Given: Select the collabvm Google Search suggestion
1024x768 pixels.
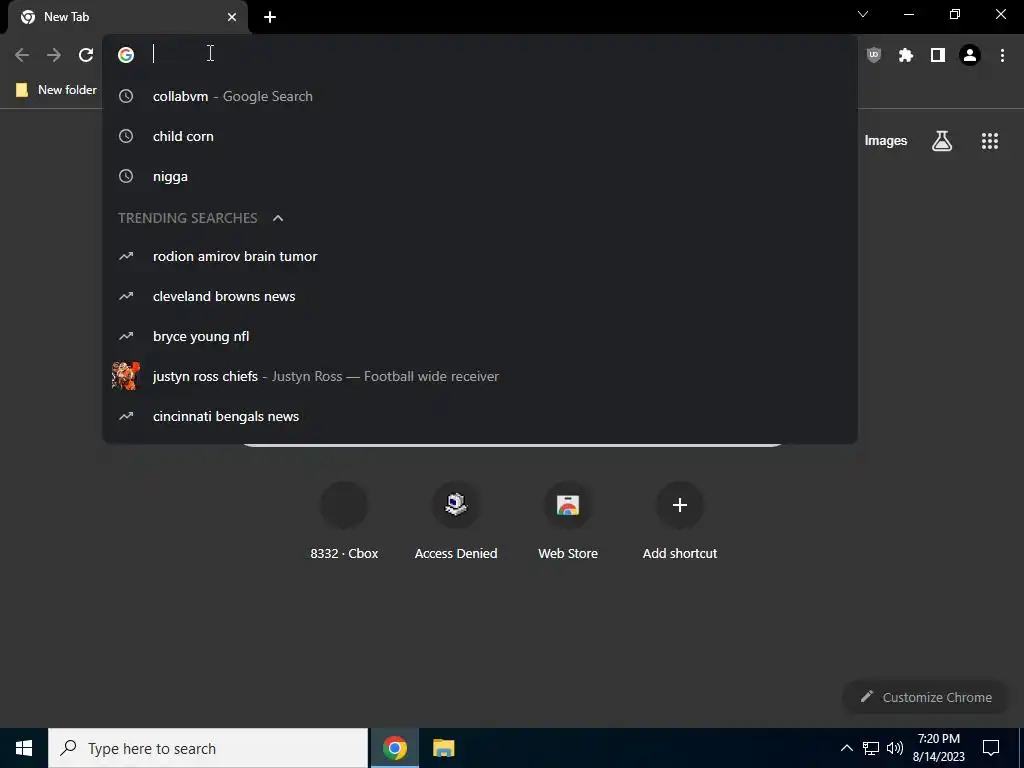Looking at the screenshot, I should point(480,96).
